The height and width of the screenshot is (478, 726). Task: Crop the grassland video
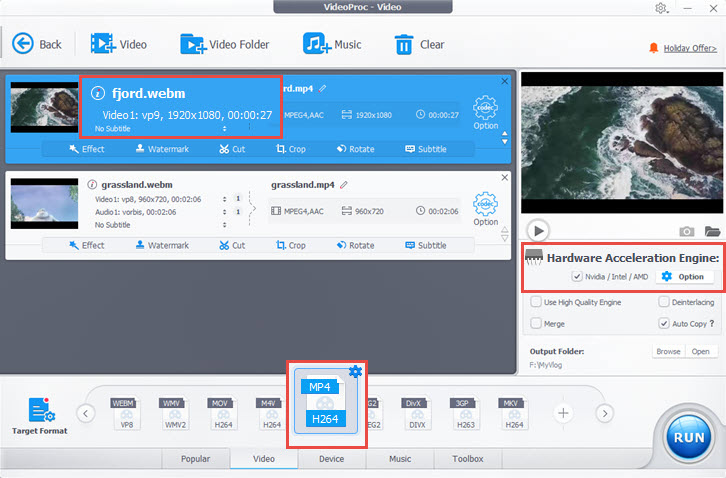(291, 245)
